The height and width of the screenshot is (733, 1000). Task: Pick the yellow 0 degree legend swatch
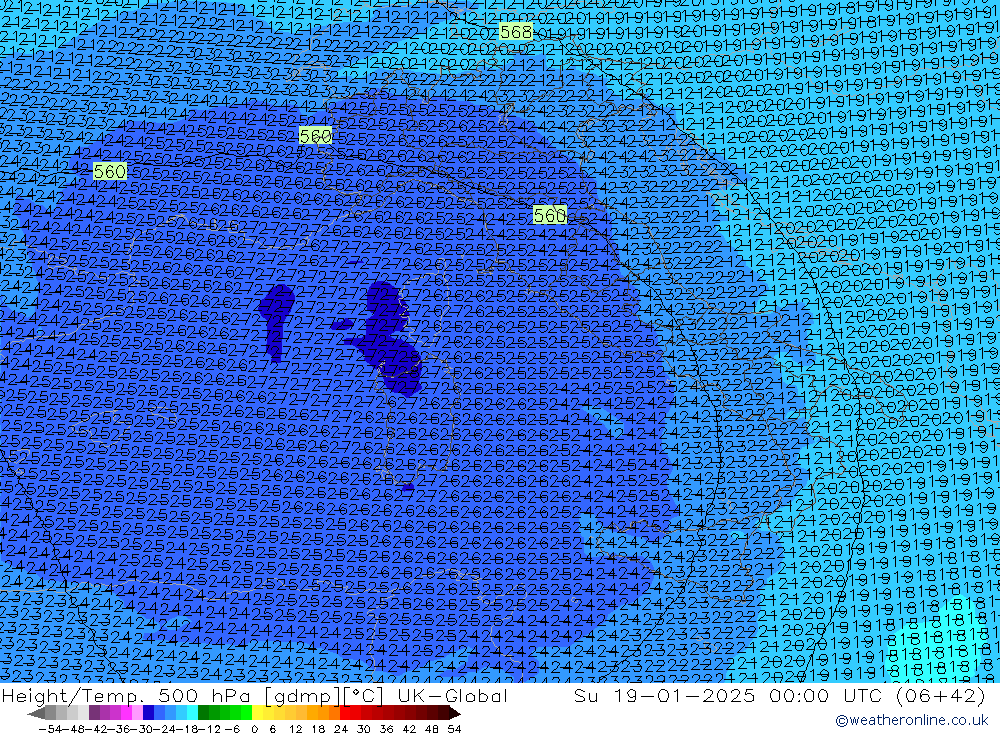coord(258,713)
